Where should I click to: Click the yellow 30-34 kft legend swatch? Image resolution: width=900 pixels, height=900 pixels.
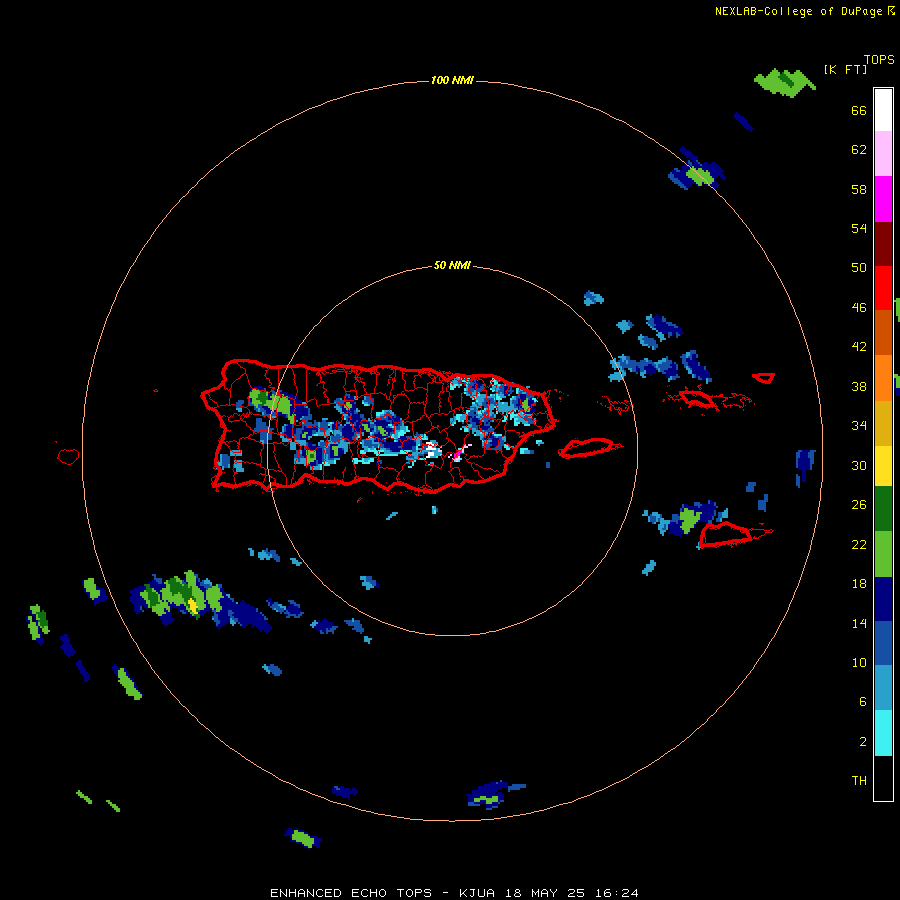pos(883,466)
